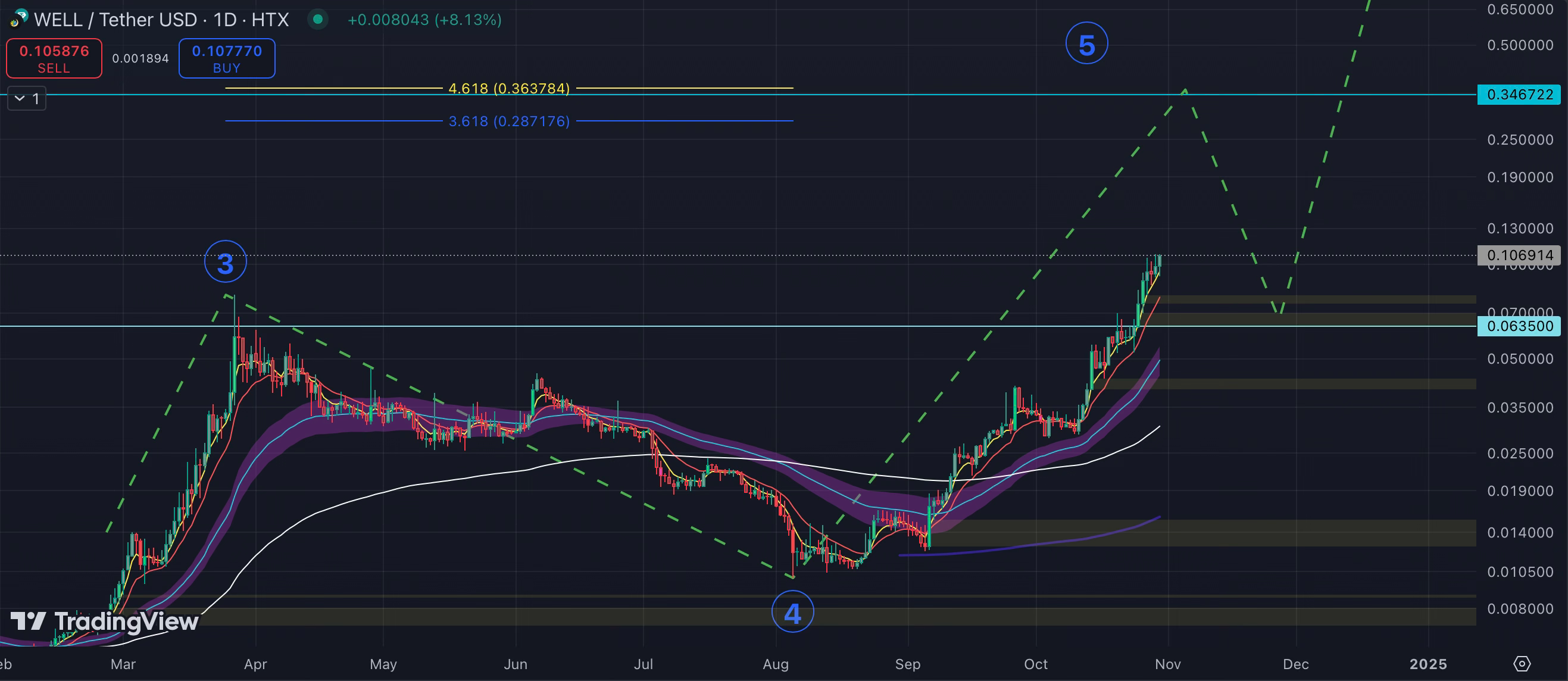
Task: Click the 0.500000 level on price scale
Action: [1519, 45]
